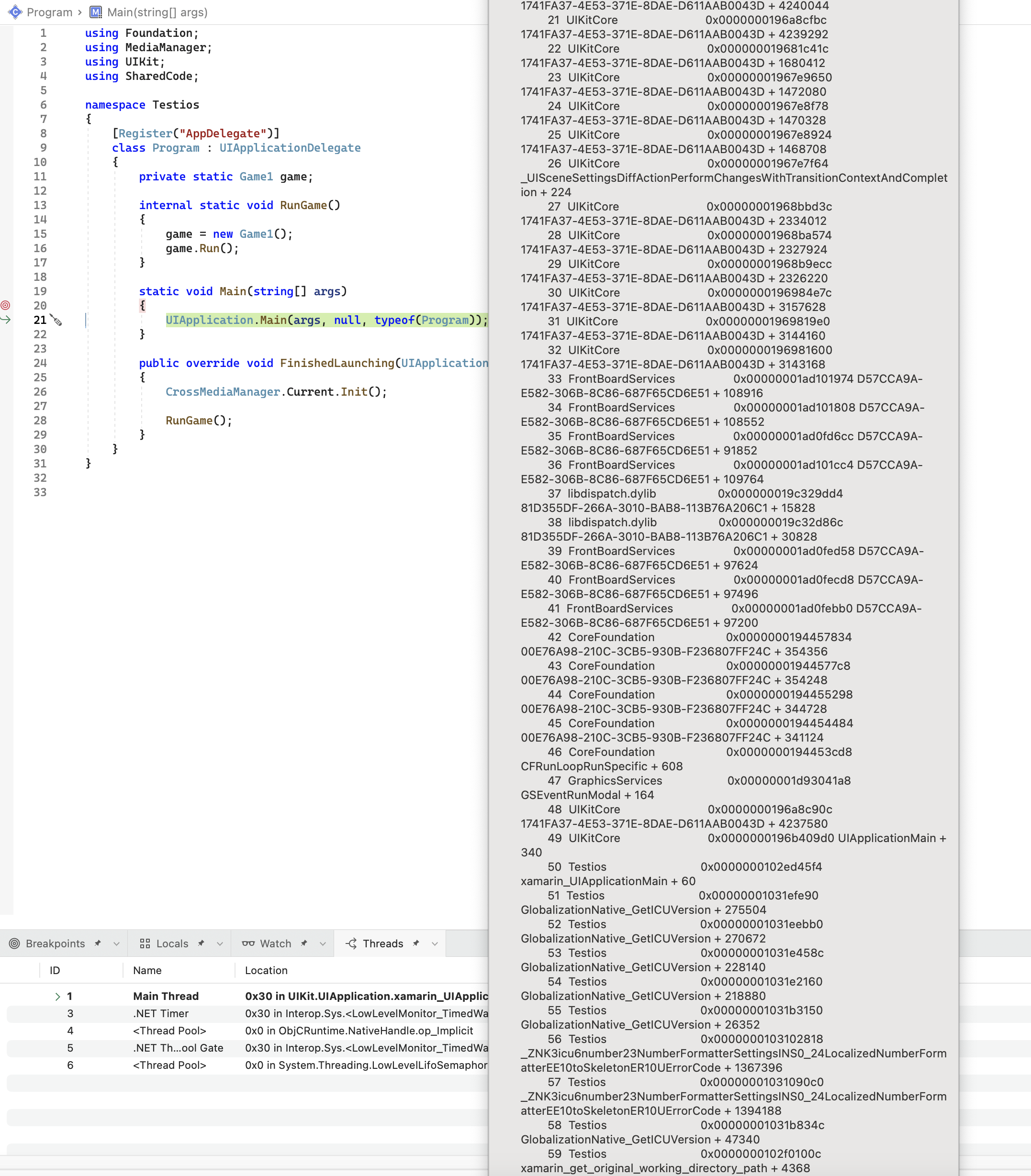Open the Main(string[] args) breadcrumb
Image resolution: width=1031 pixels, height=1176 pixels.
(157, 12)
